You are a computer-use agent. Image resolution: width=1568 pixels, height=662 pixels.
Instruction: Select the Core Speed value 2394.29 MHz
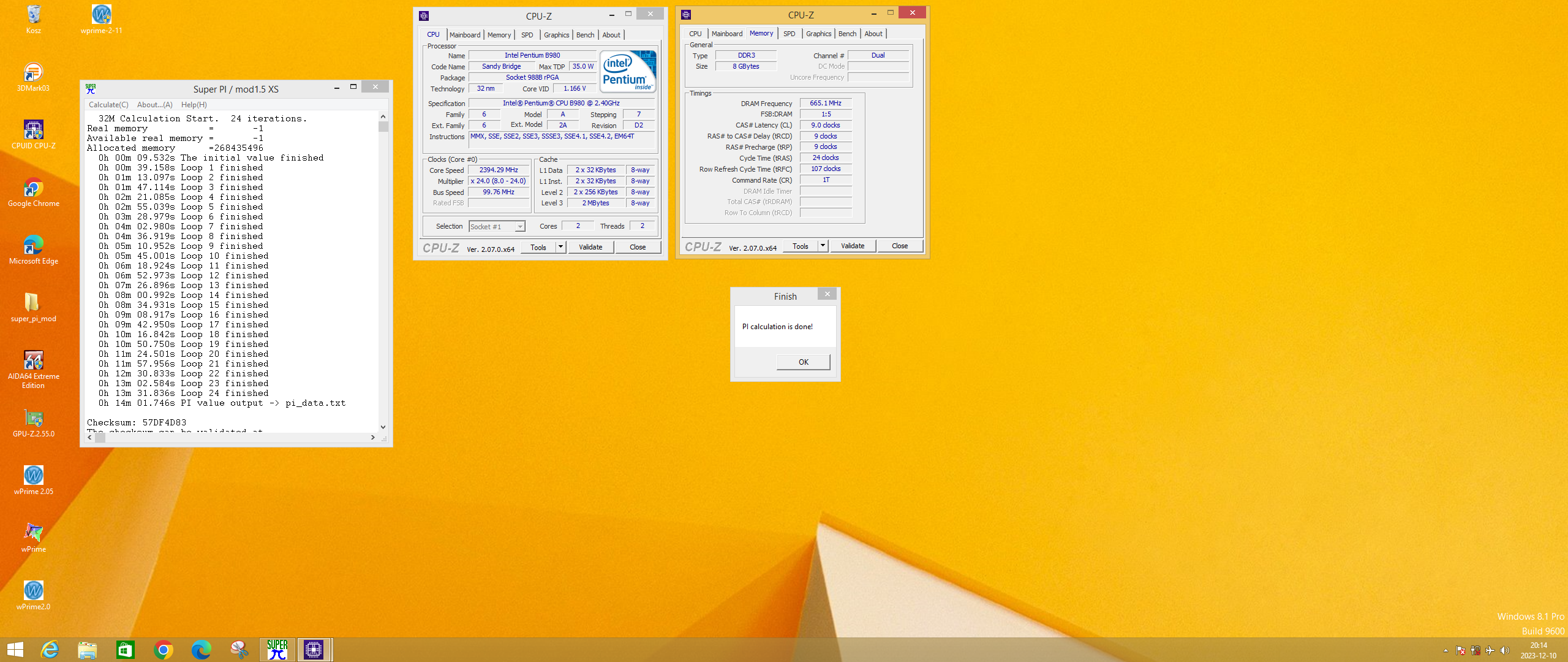tap(498, 170)
